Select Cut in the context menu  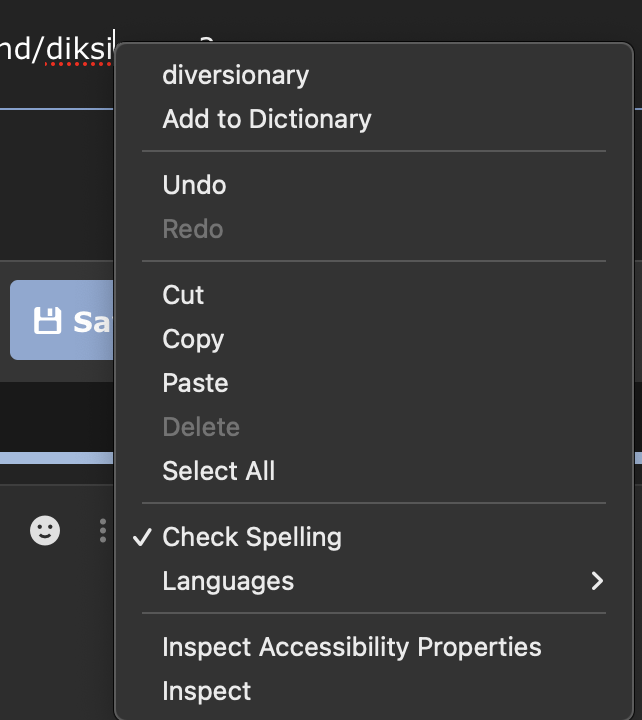(183, 295)
